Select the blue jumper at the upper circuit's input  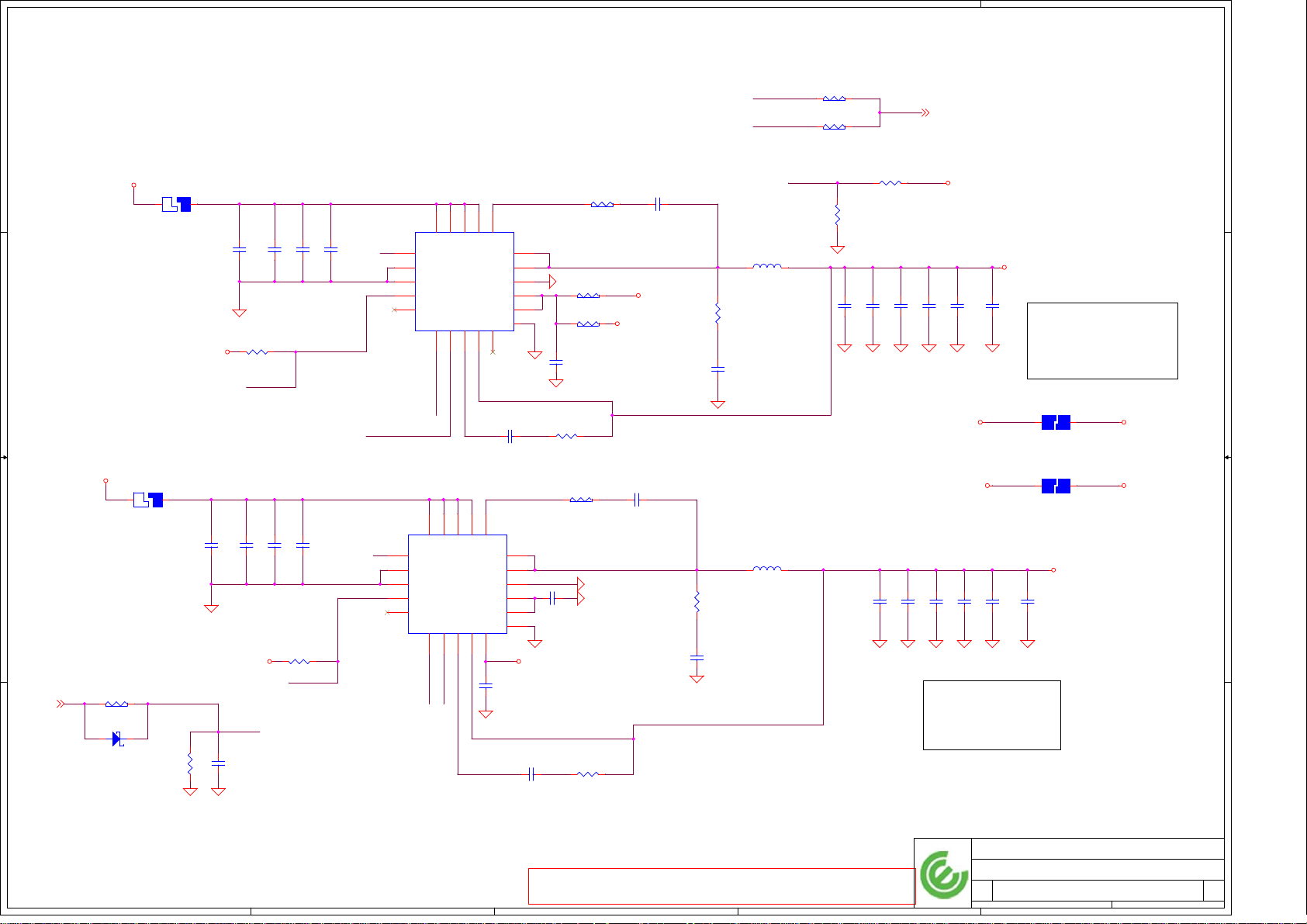(x=176, y=204)
